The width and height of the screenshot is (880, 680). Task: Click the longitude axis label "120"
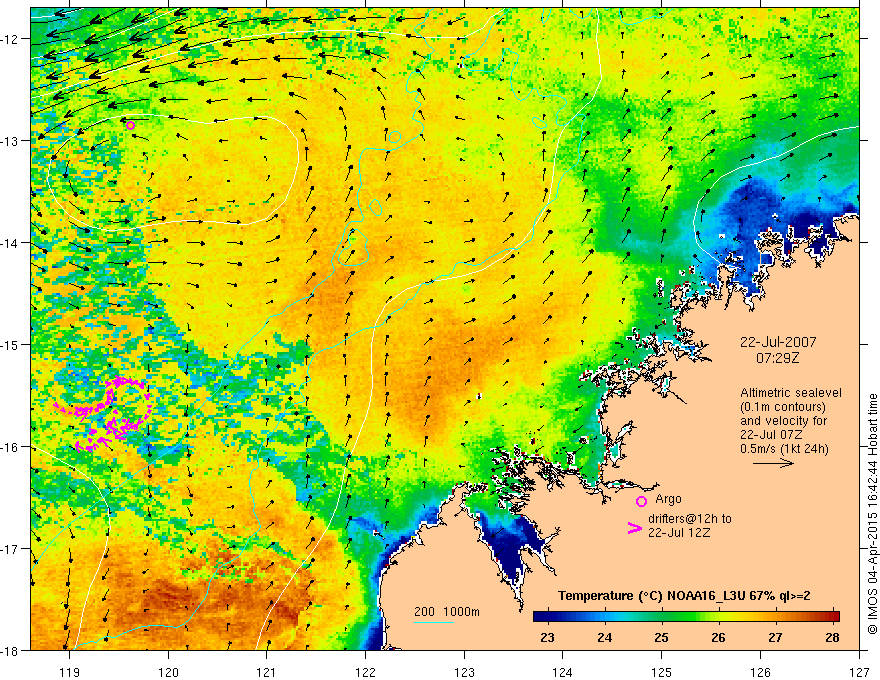(x=168, y=673)
